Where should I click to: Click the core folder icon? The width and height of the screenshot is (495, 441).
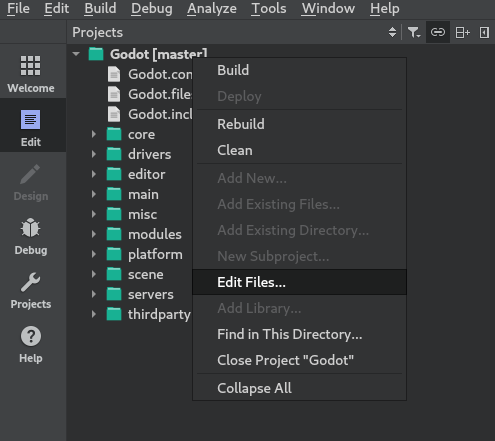coord(114,134)
